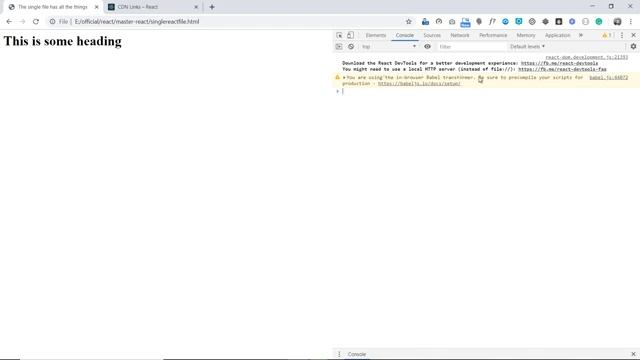Switch to the Memory tab
Image resolution: width=640 pixels, height=360 pixels.
point(526,36)
